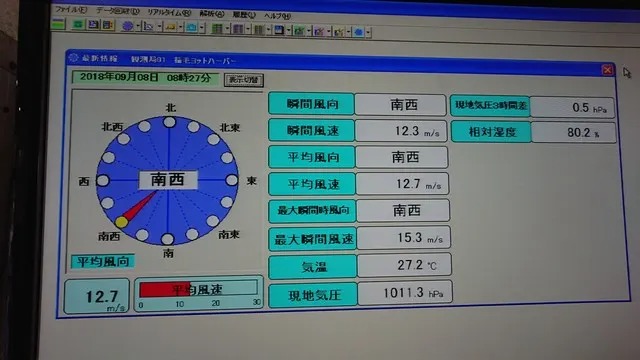Expand dropdown arrow beside blue compass icon
This screenshot has height=360, width=640.
(138, 27)
